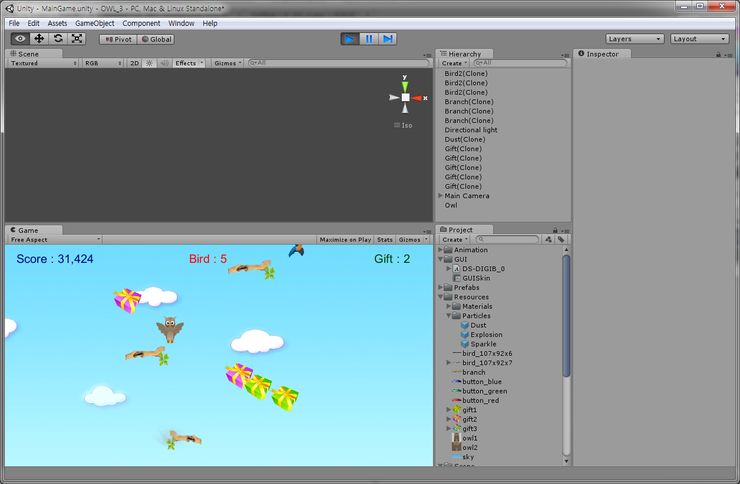Image resolution: width=740 pixels, height=484 pixels.
Task: Open the Layers dropdown
Action: (634, 39)
